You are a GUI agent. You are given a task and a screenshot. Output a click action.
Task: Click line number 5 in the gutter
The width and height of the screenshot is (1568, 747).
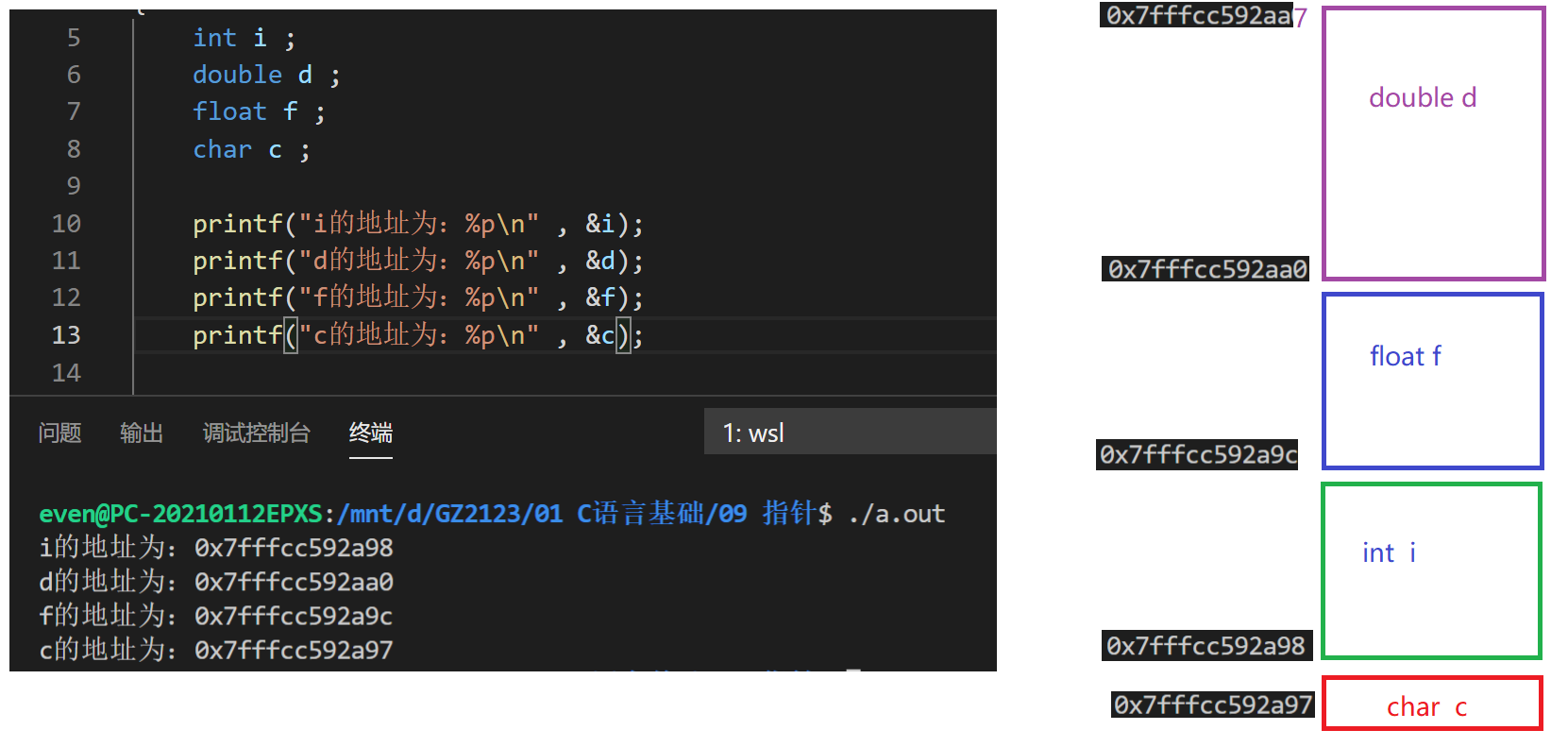coord(74,38)
